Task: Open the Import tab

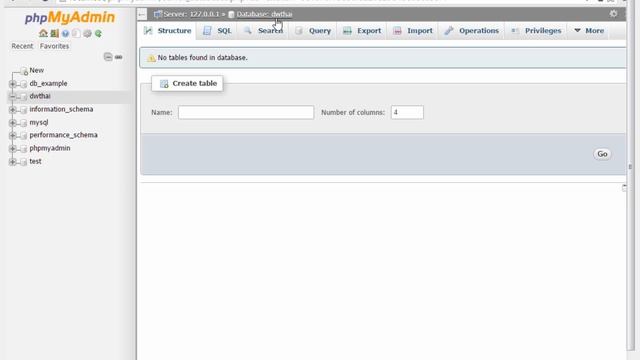Action: pos(412,31)
